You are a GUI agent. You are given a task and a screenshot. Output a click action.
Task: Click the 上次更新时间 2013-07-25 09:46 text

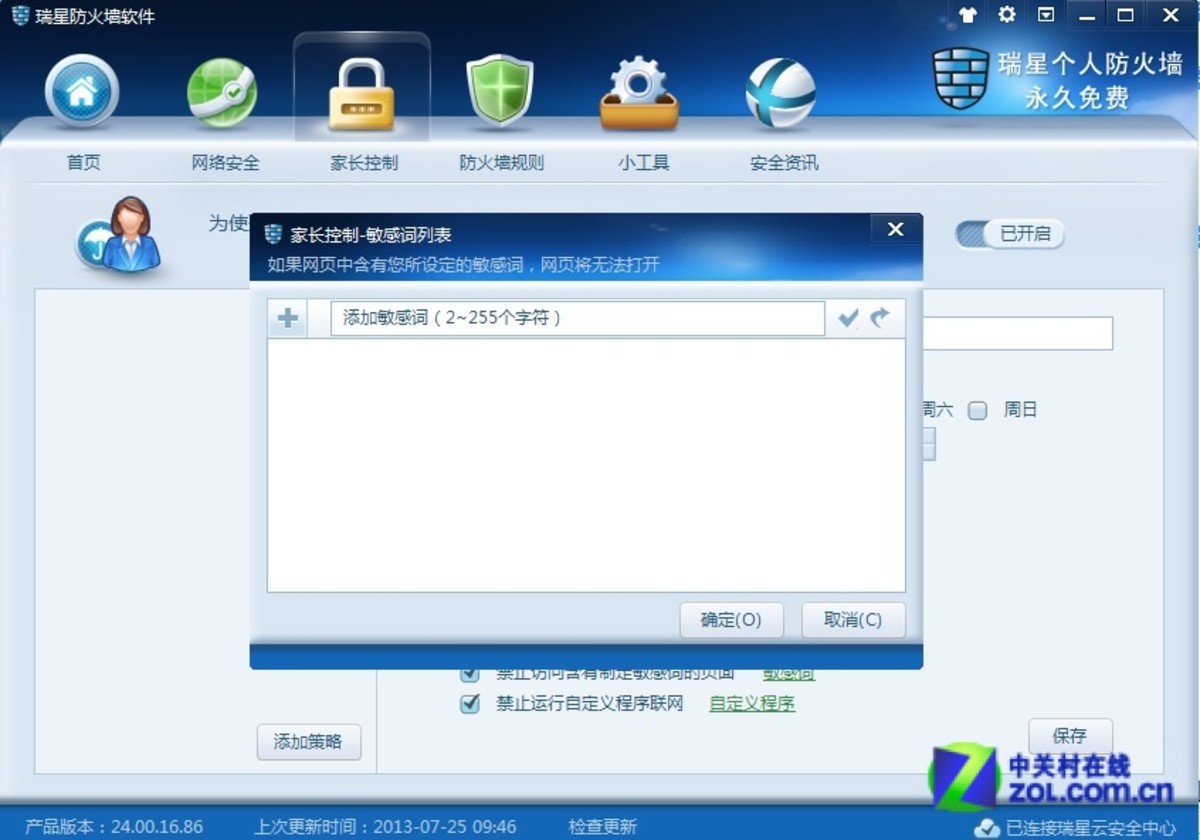pos(386,827)
